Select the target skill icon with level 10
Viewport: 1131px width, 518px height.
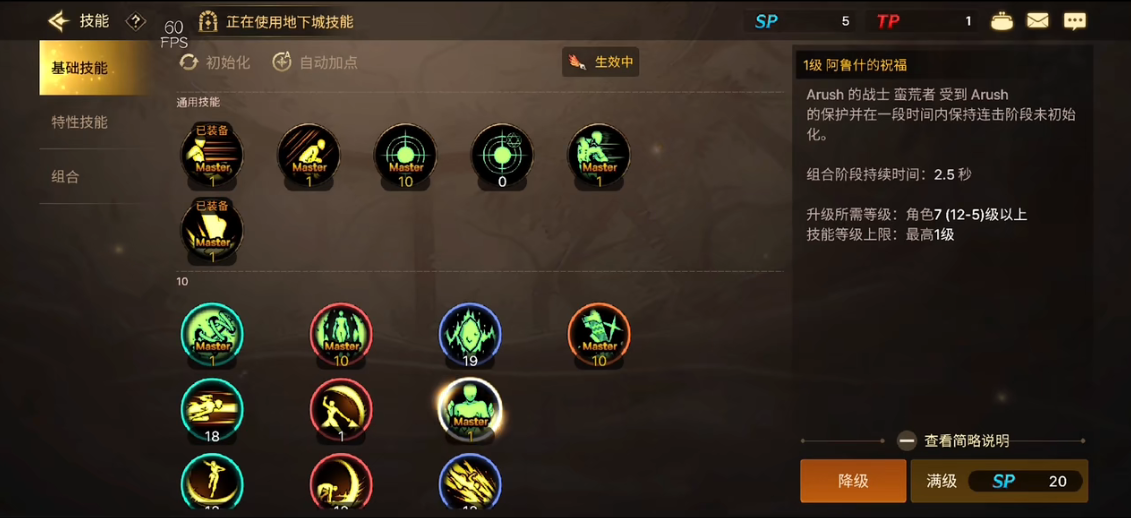[405, 156]
